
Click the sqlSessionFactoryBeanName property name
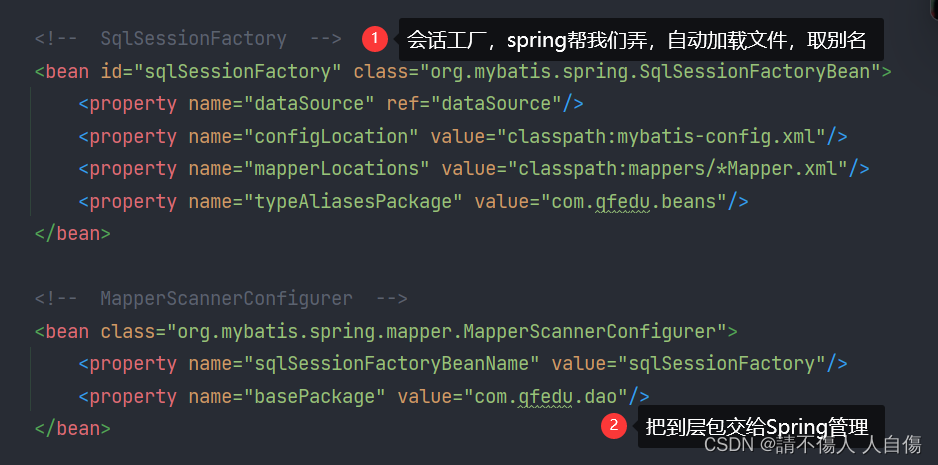391,363
